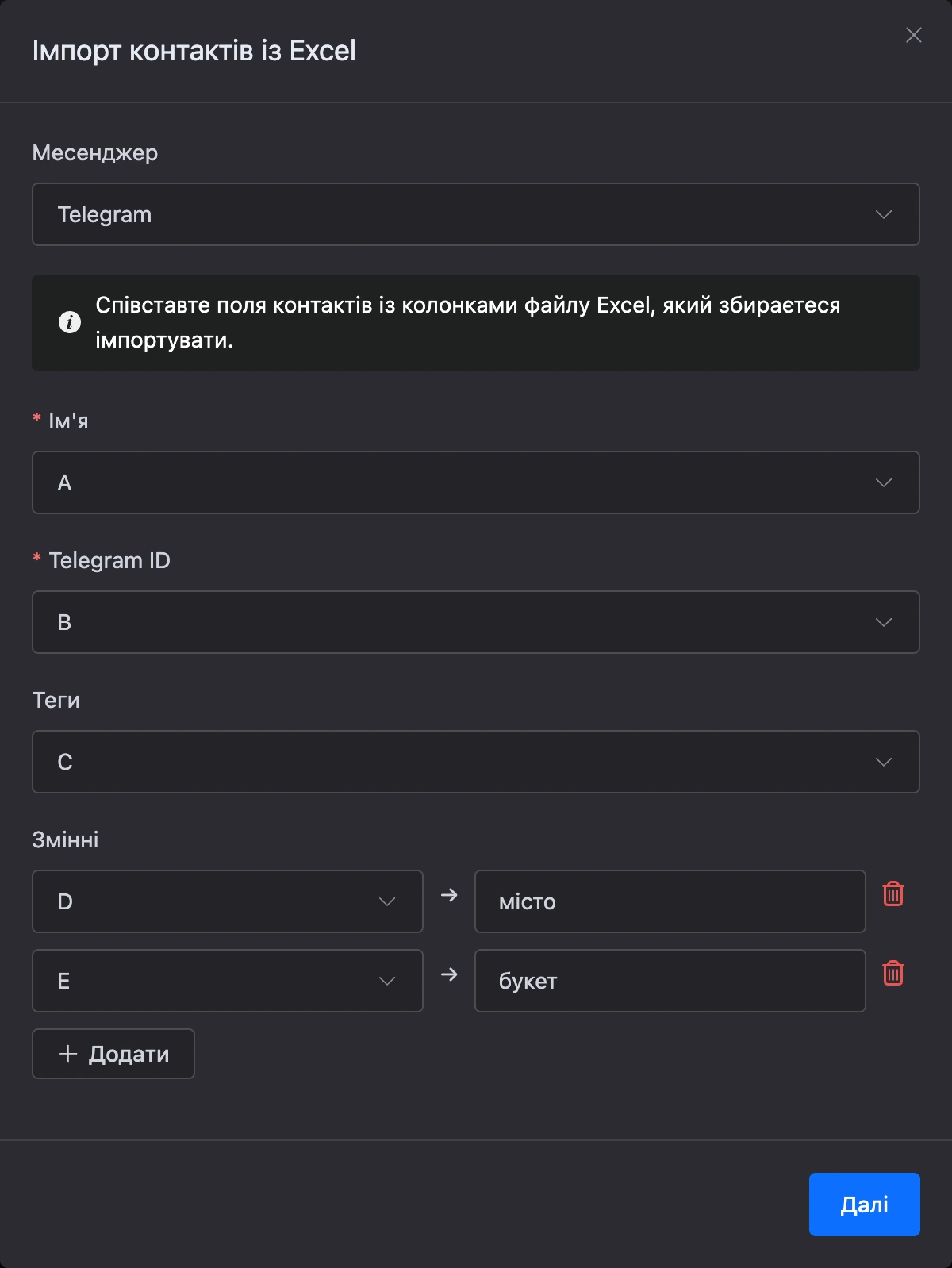Click the arrow icon beside букет
This screenshot has height=1268, width=952.
pos(449,974)
